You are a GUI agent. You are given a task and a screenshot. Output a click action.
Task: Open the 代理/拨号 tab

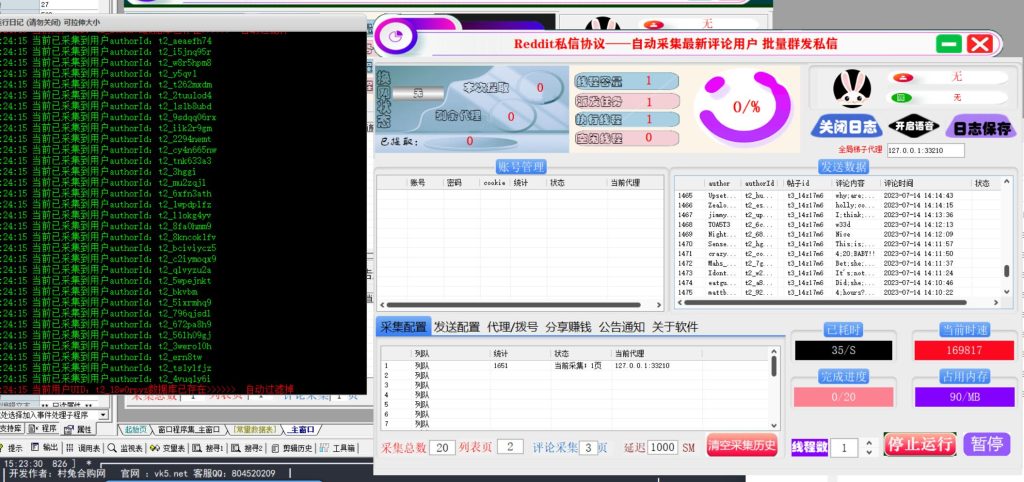click(x=512, y=327)
